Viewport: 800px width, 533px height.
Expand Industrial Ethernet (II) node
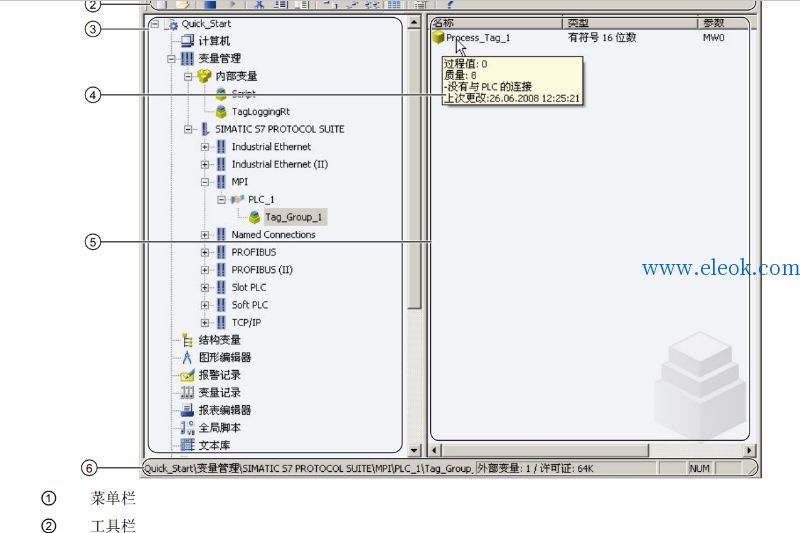tap(205, 164)
